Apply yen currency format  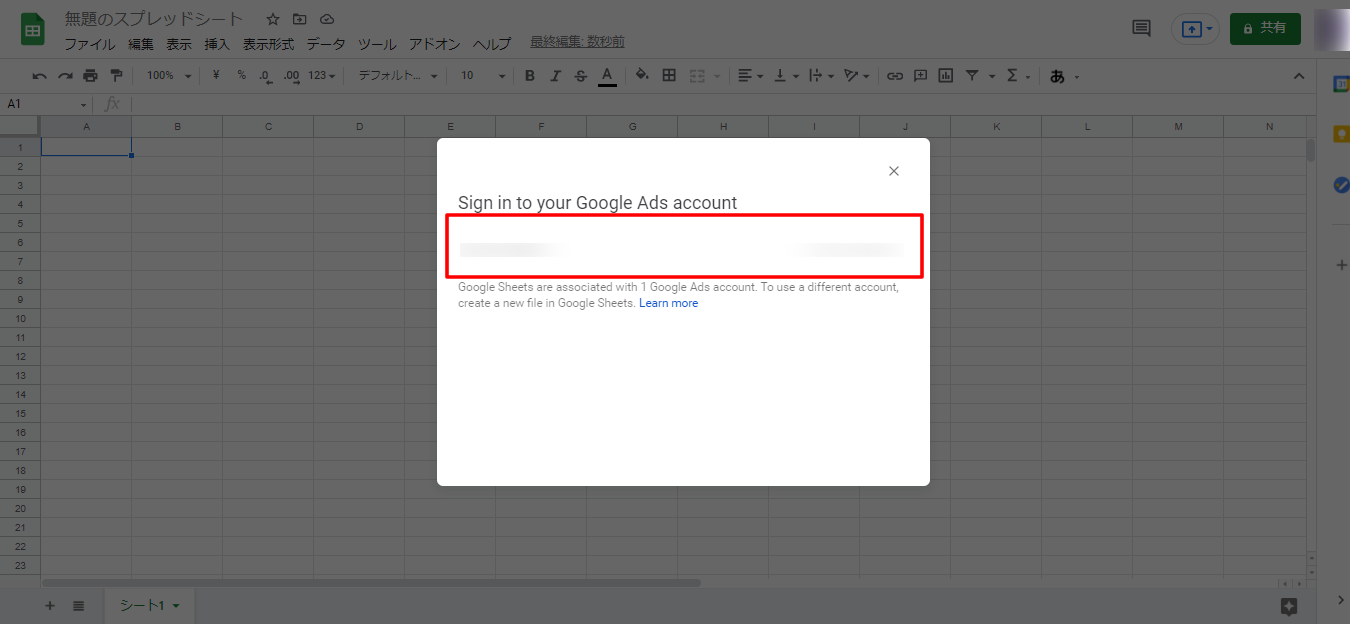(216, 75)
